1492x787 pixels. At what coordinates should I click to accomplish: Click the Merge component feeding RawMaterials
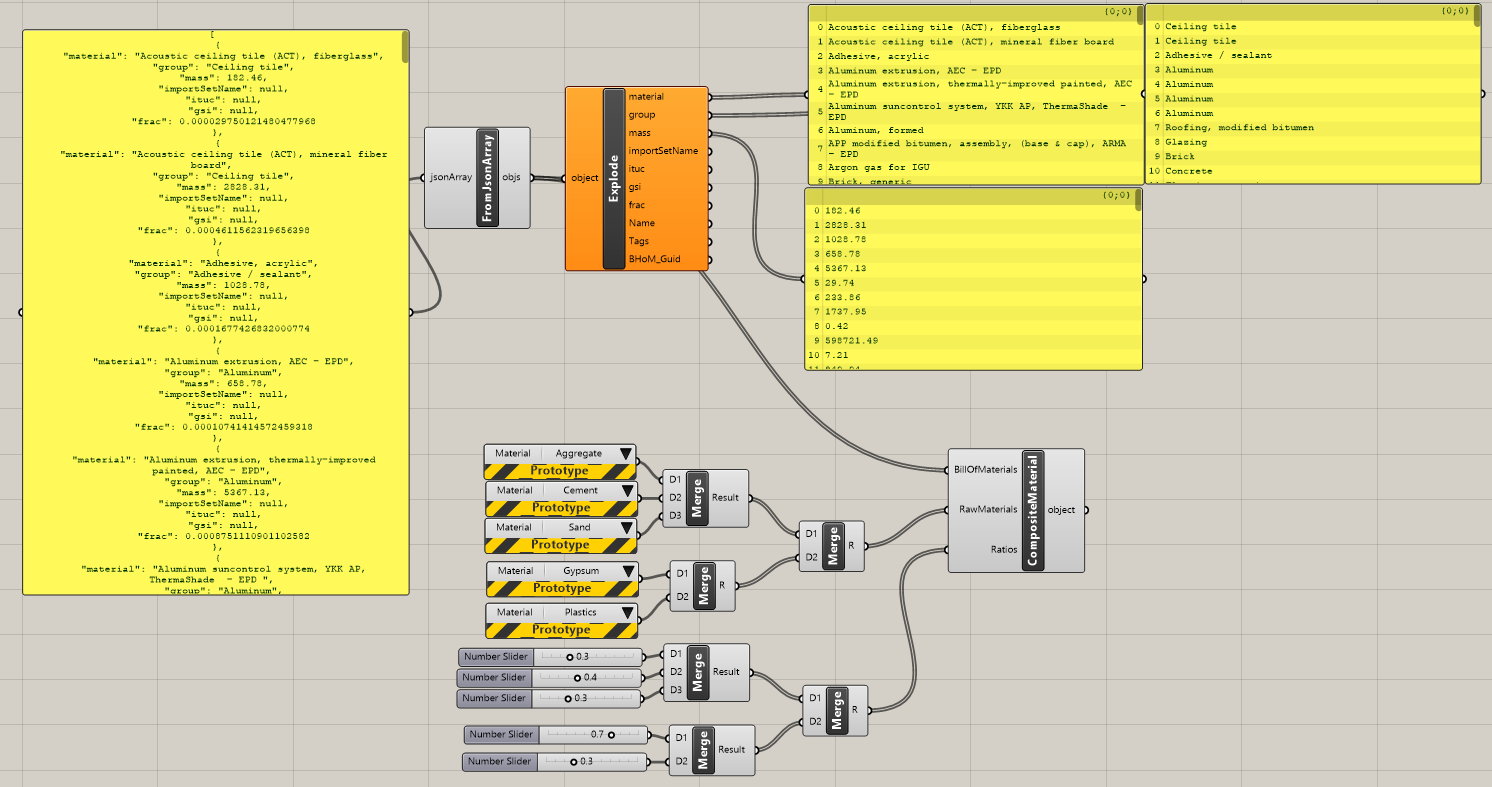pos(832,545)
